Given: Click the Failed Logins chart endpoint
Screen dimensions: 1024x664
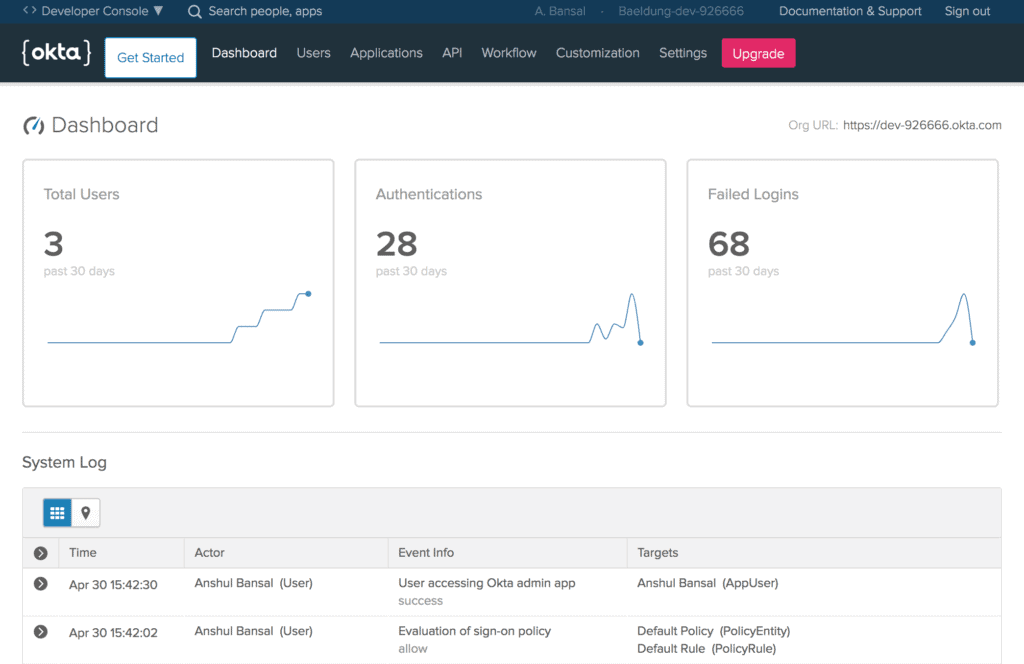Looking at the screenshot, I should (x=972, y=342).
